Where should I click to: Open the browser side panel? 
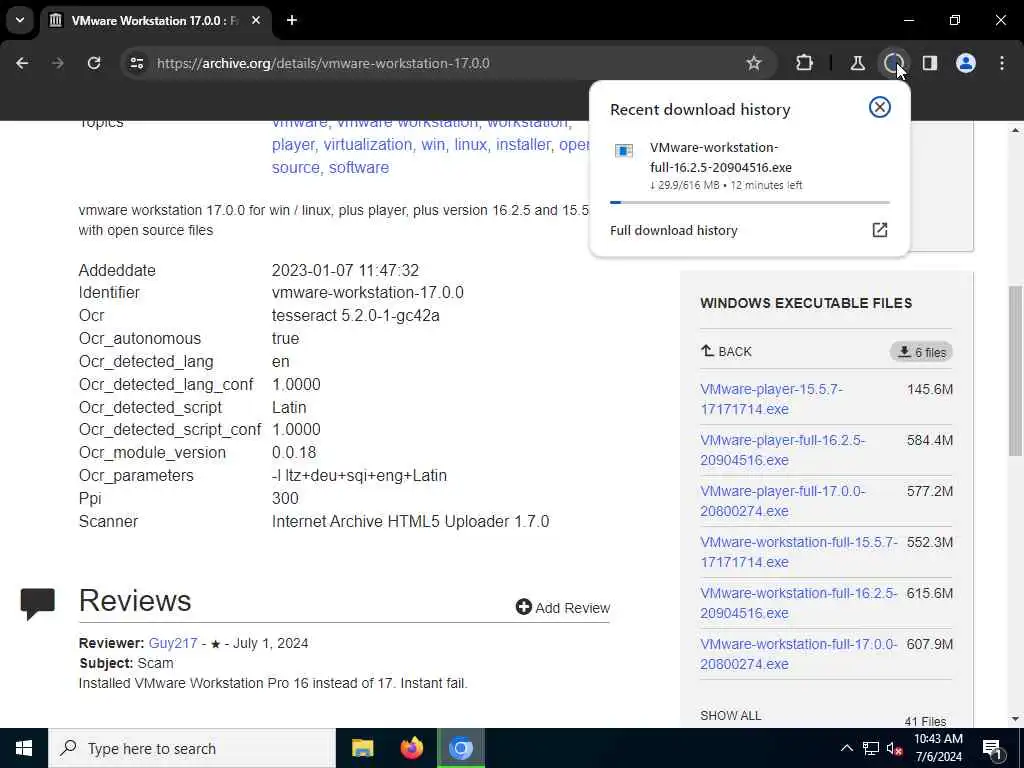click(930, 63)
